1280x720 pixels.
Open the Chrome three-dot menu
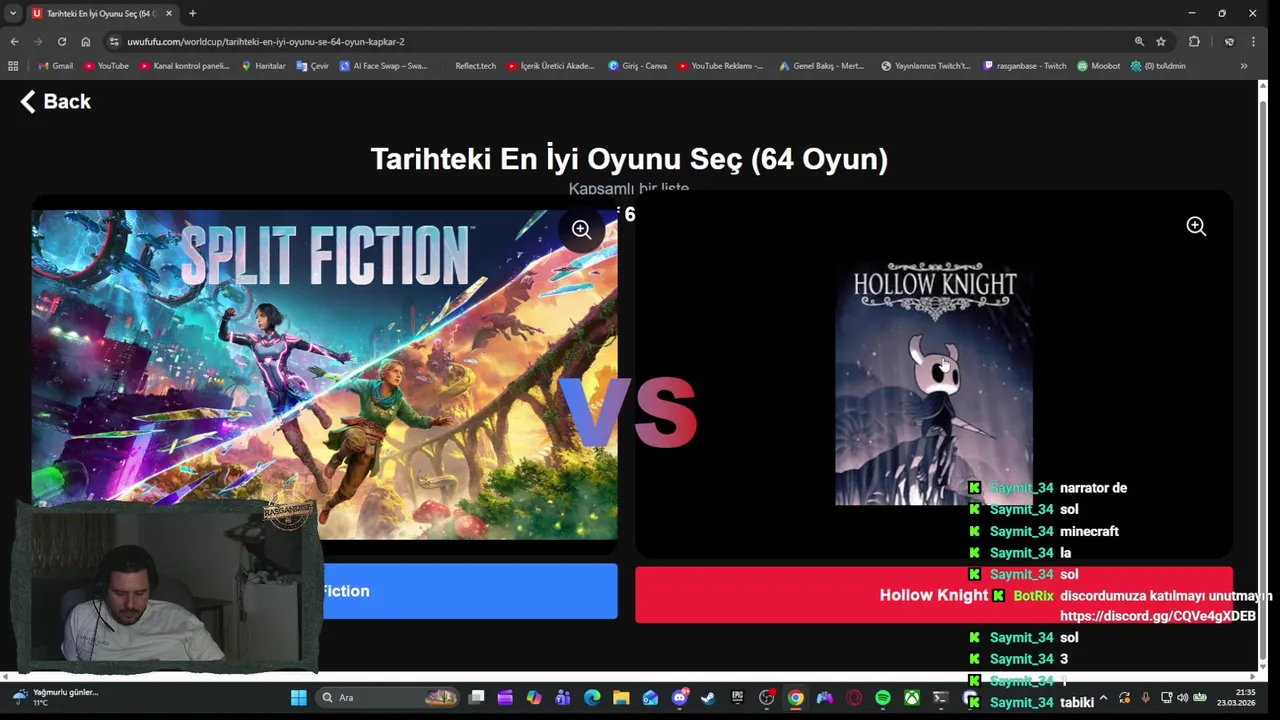(x=1253, y=41)
